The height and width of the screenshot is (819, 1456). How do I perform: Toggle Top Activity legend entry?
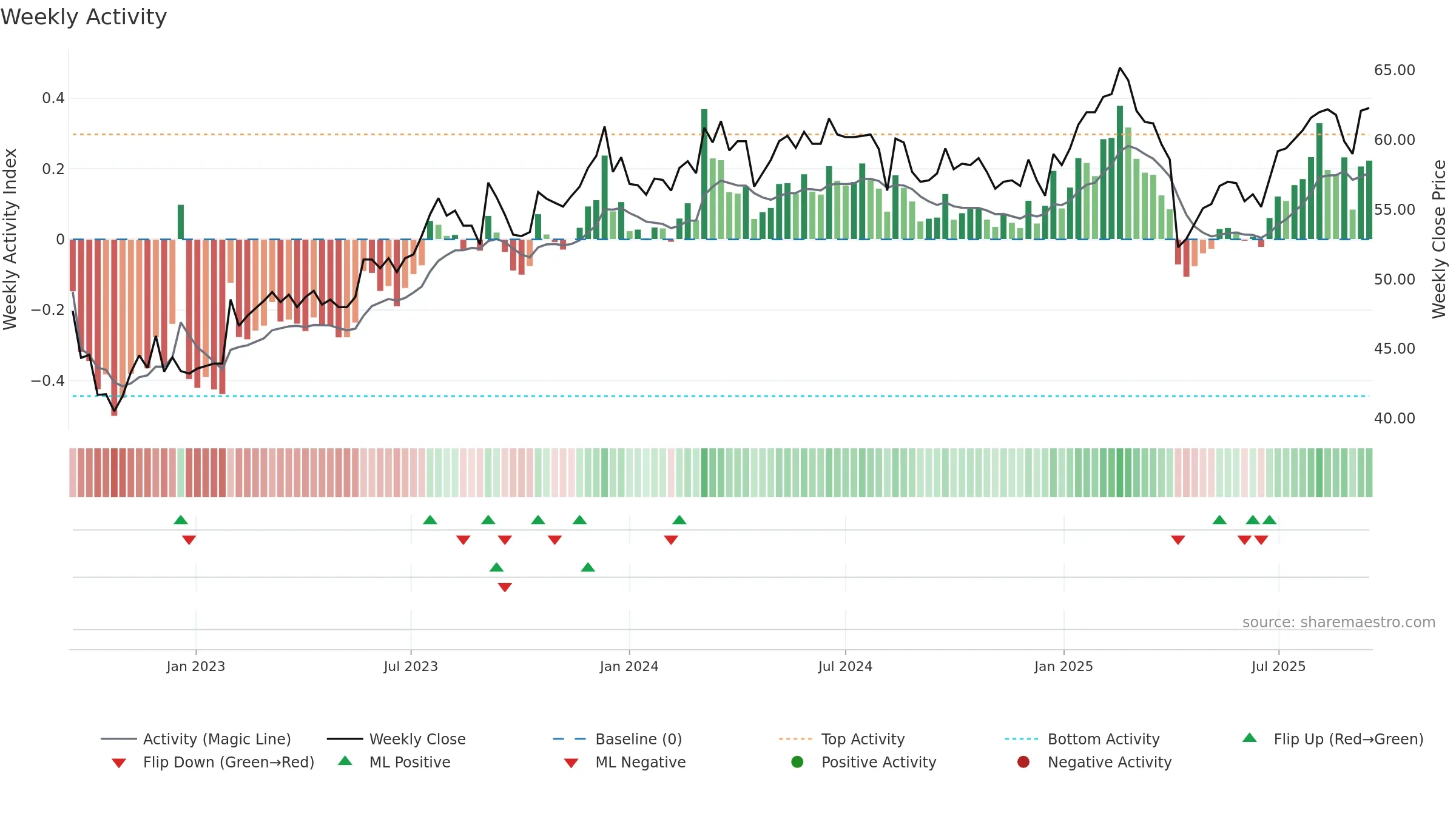pos(842,739)
